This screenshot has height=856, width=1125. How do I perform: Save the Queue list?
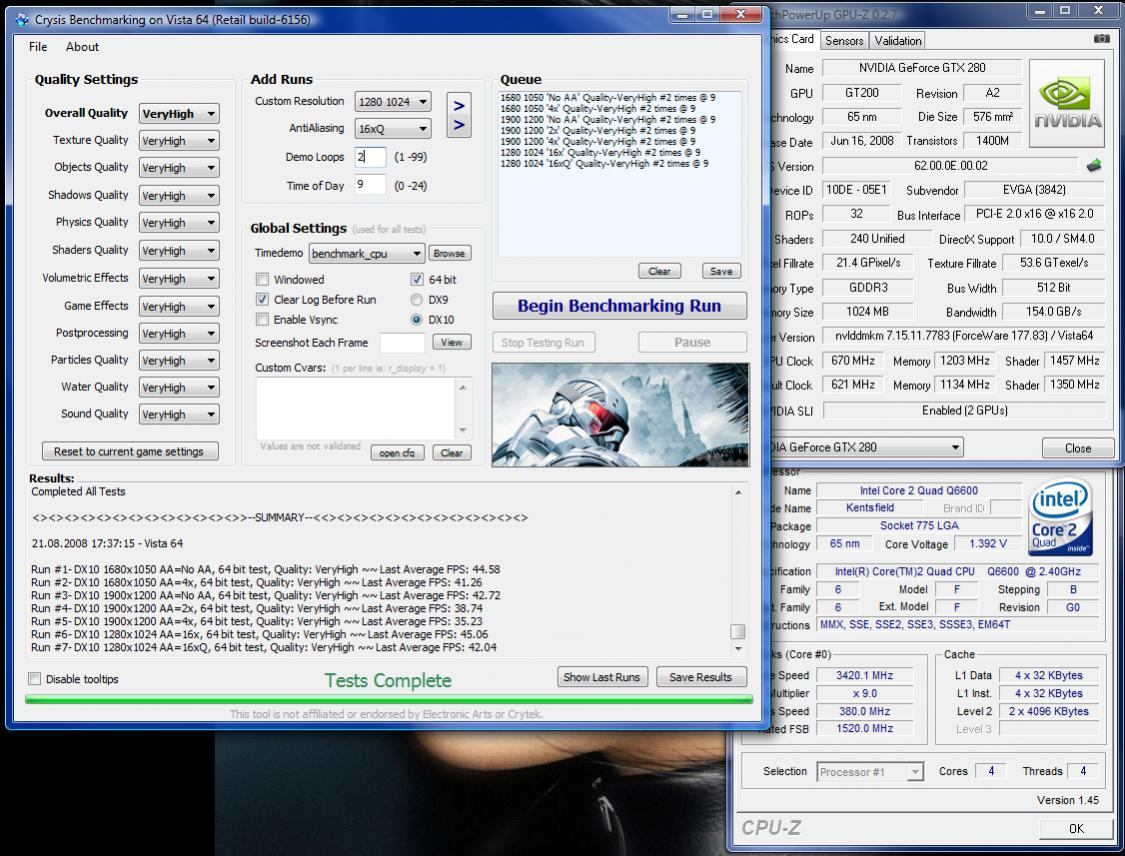point(721,271)
